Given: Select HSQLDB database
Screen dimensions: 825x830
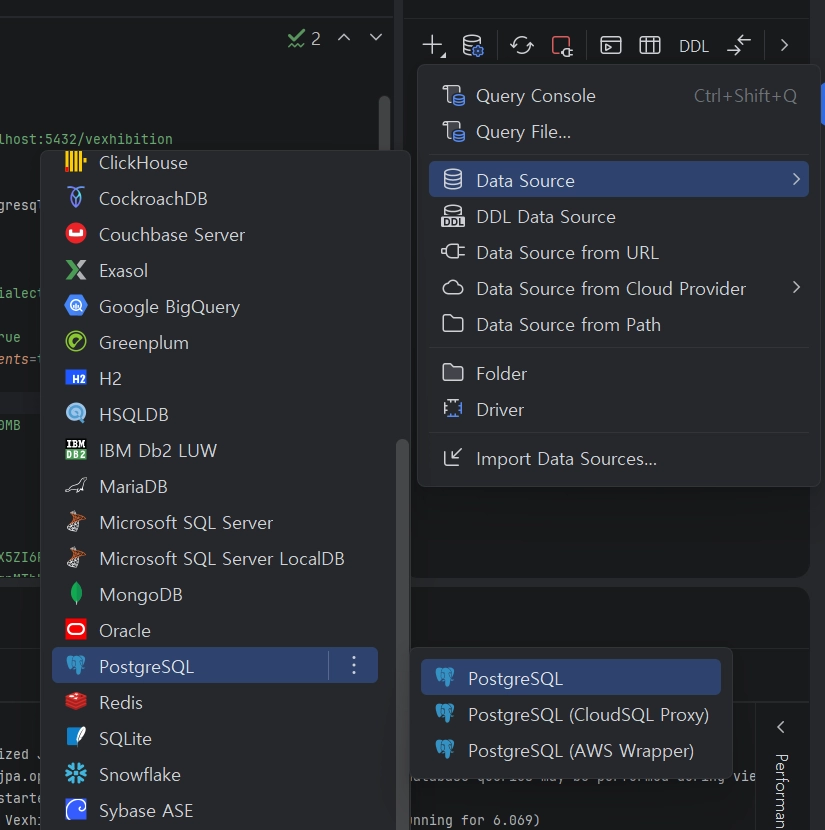Looking at the screenshot, I should (x=215, y=414).
